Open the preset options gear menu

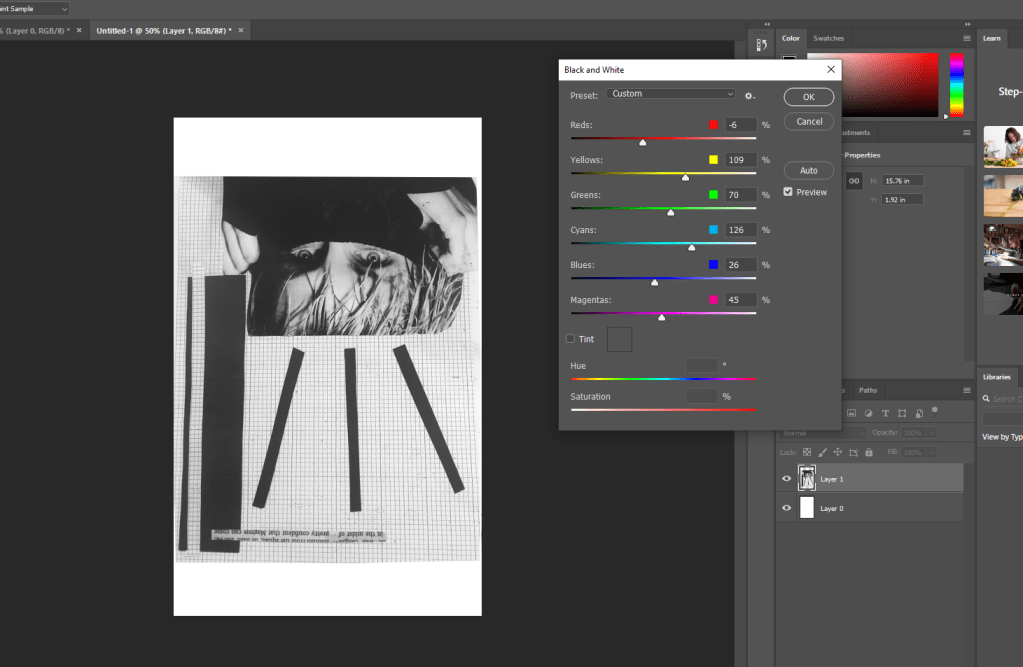(749, 95)
